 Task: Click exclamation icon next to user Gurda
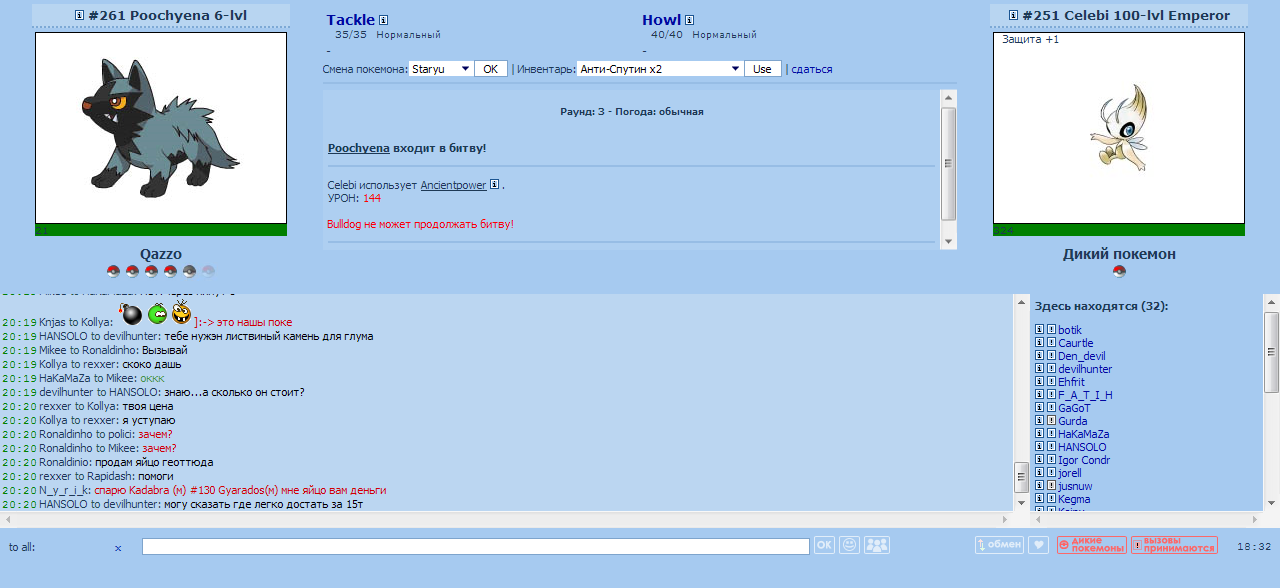click(1051, 421)
